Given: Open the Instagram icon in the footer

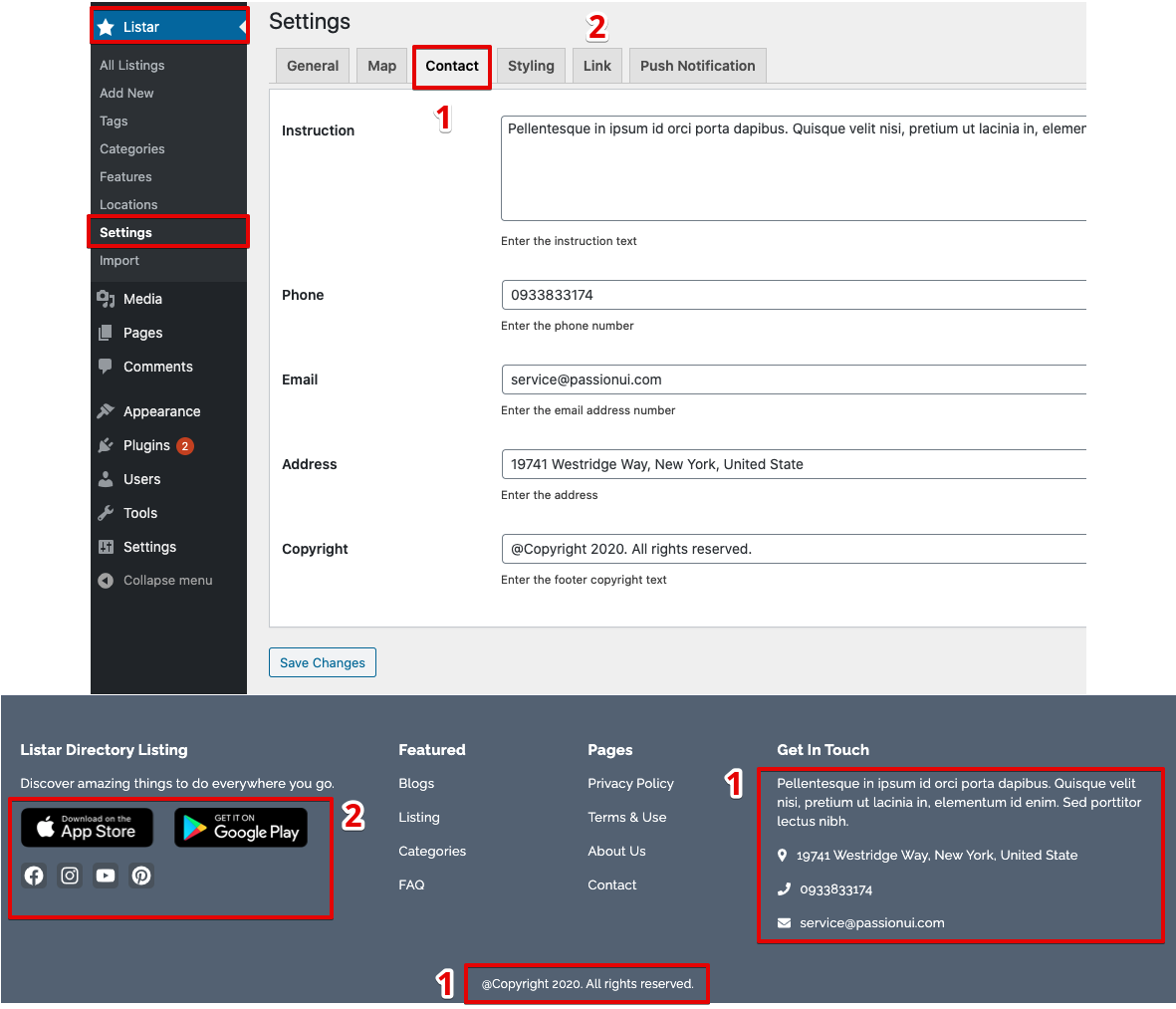Looking at the screenshot, I should click(69, 876).
